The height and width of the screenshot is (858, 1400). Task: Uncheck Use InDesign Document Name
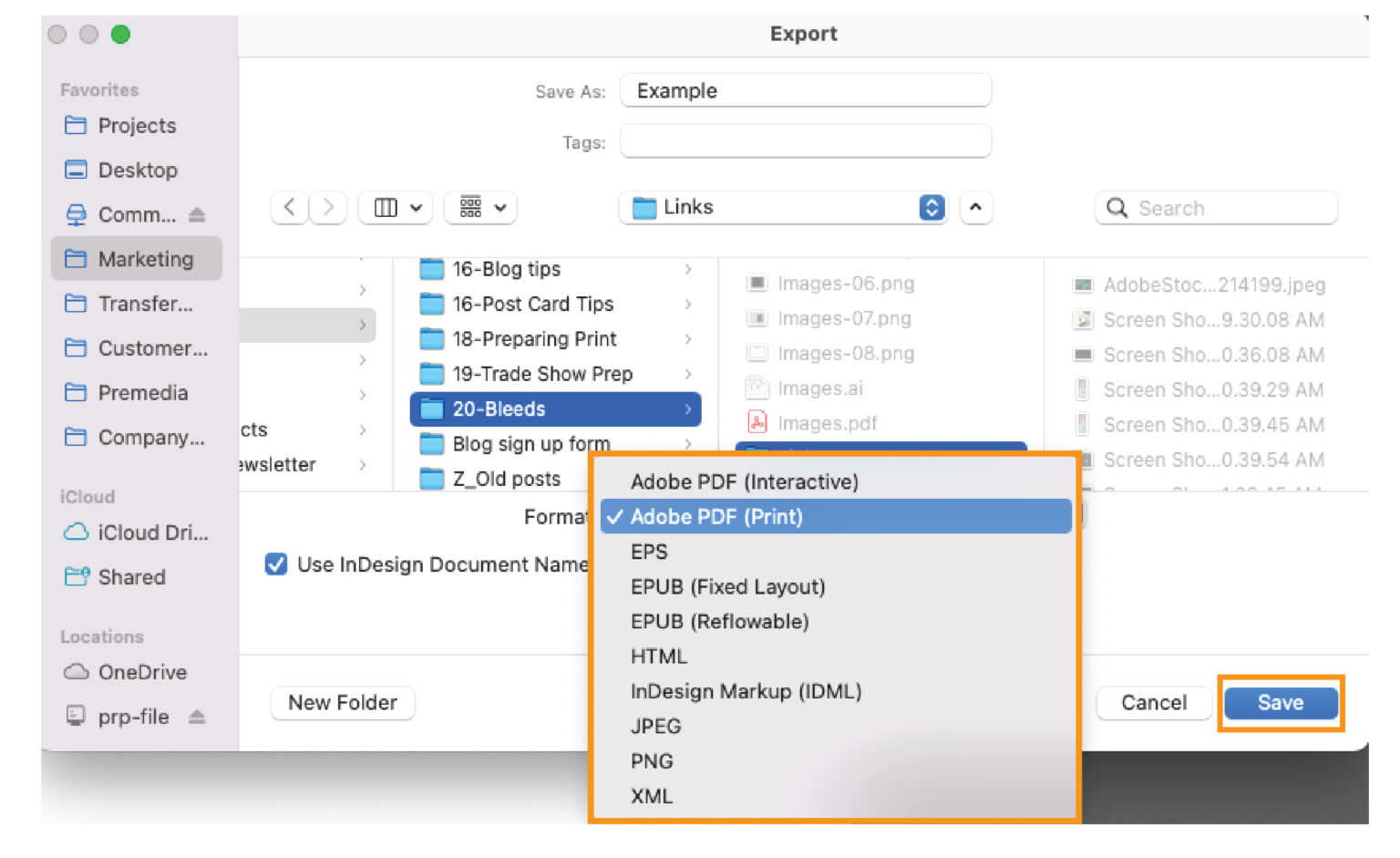pos(276,564)
